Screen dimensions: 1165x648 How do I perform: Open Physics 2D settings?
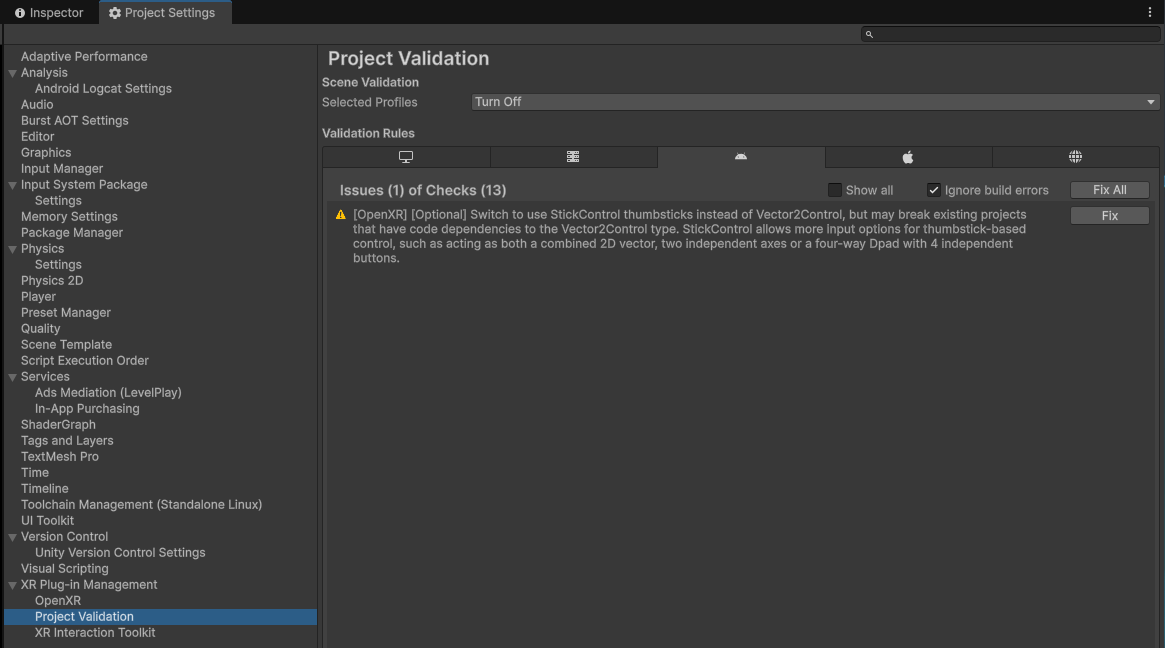click(52, 281)
